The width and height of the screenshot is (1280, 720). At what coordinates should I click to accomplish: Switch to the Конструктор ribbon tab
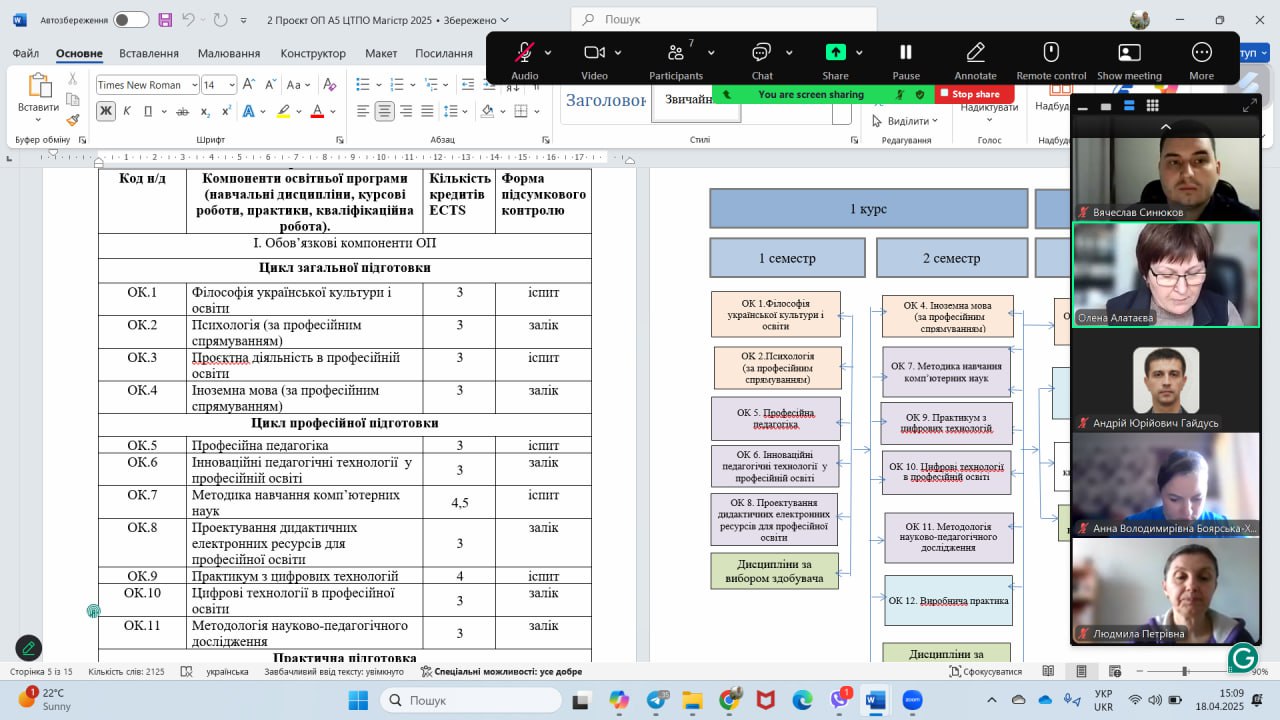coord(313,53)
